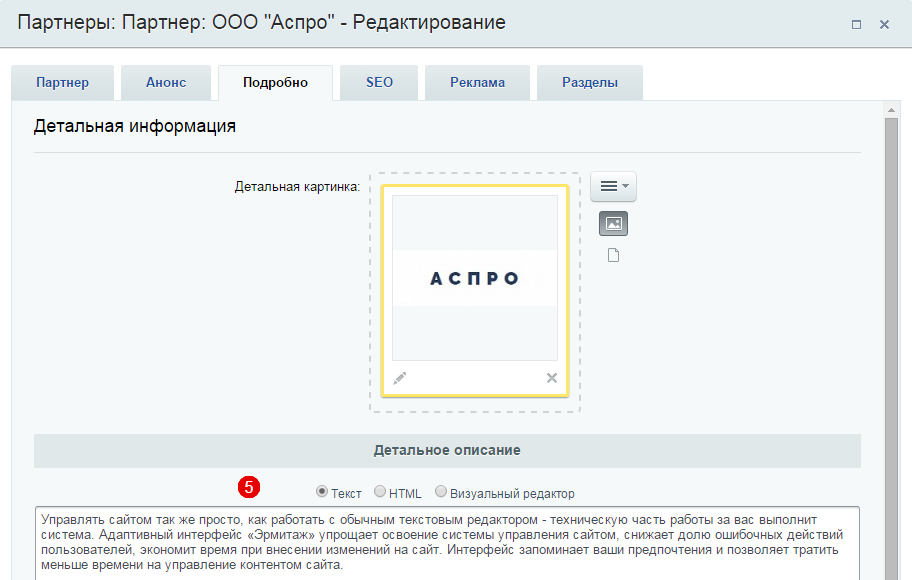Select the HTML radio option

380,492
